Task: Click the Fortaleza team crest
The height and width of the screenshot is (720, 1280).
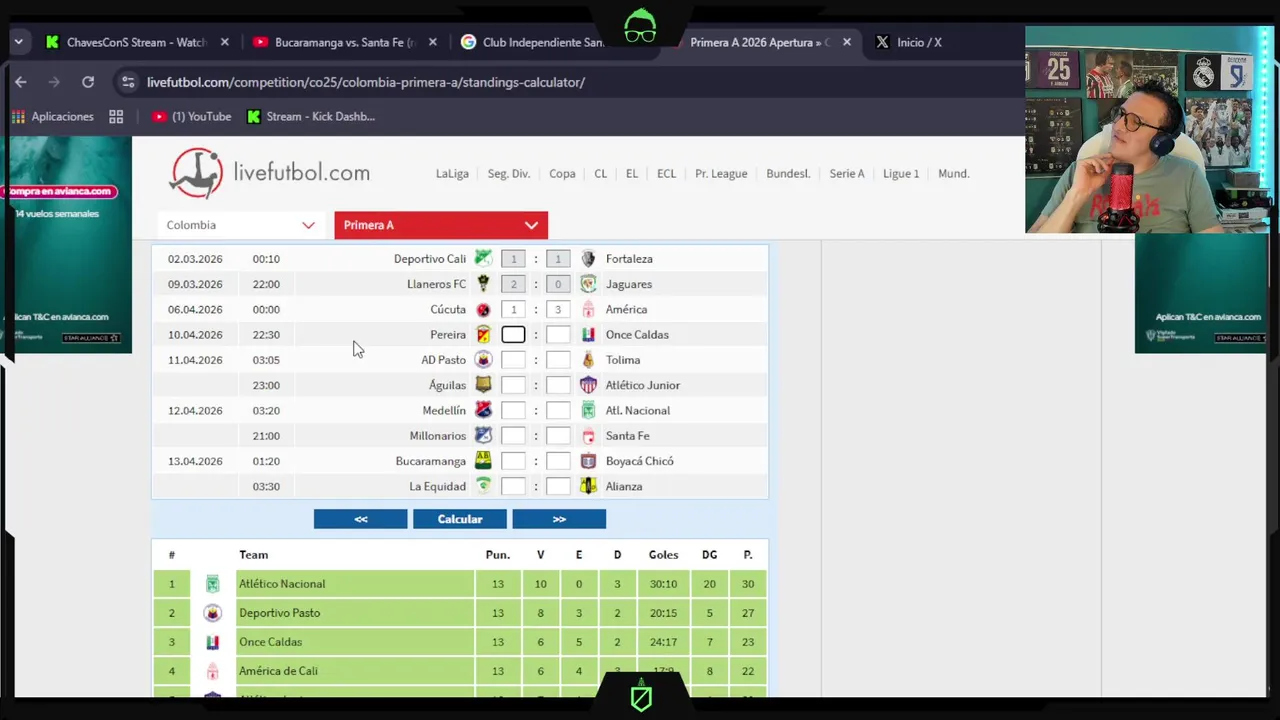Action: [588, 258]
